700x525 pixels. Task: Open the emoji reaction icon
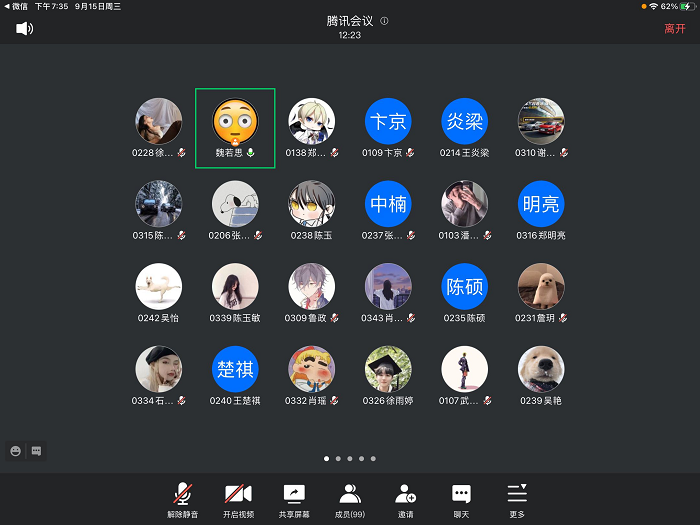[x=16, y=451]
